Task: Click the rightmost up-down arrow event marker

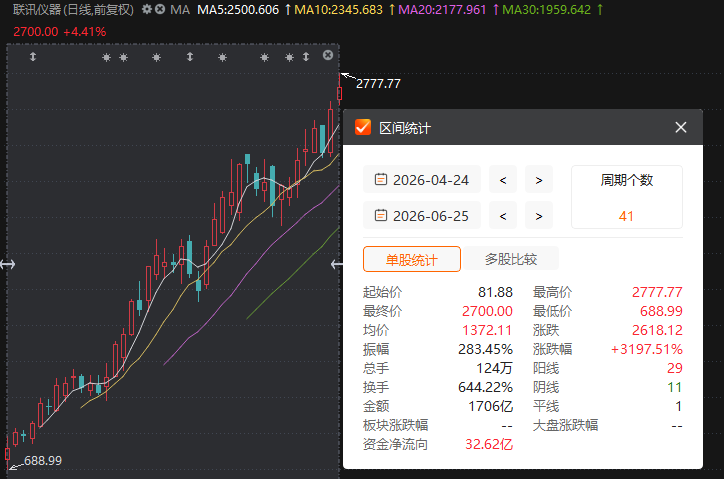Action: coord(306,57)
